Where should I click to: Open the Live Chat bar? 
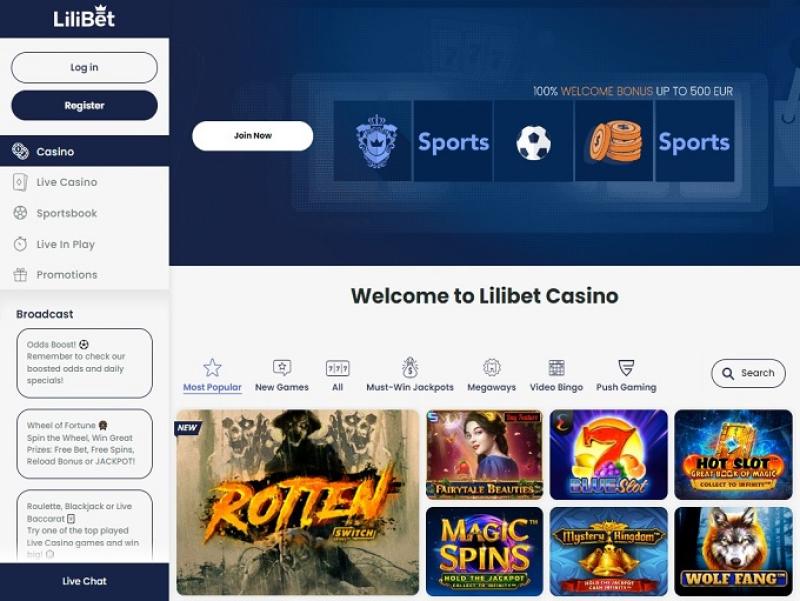85,582
